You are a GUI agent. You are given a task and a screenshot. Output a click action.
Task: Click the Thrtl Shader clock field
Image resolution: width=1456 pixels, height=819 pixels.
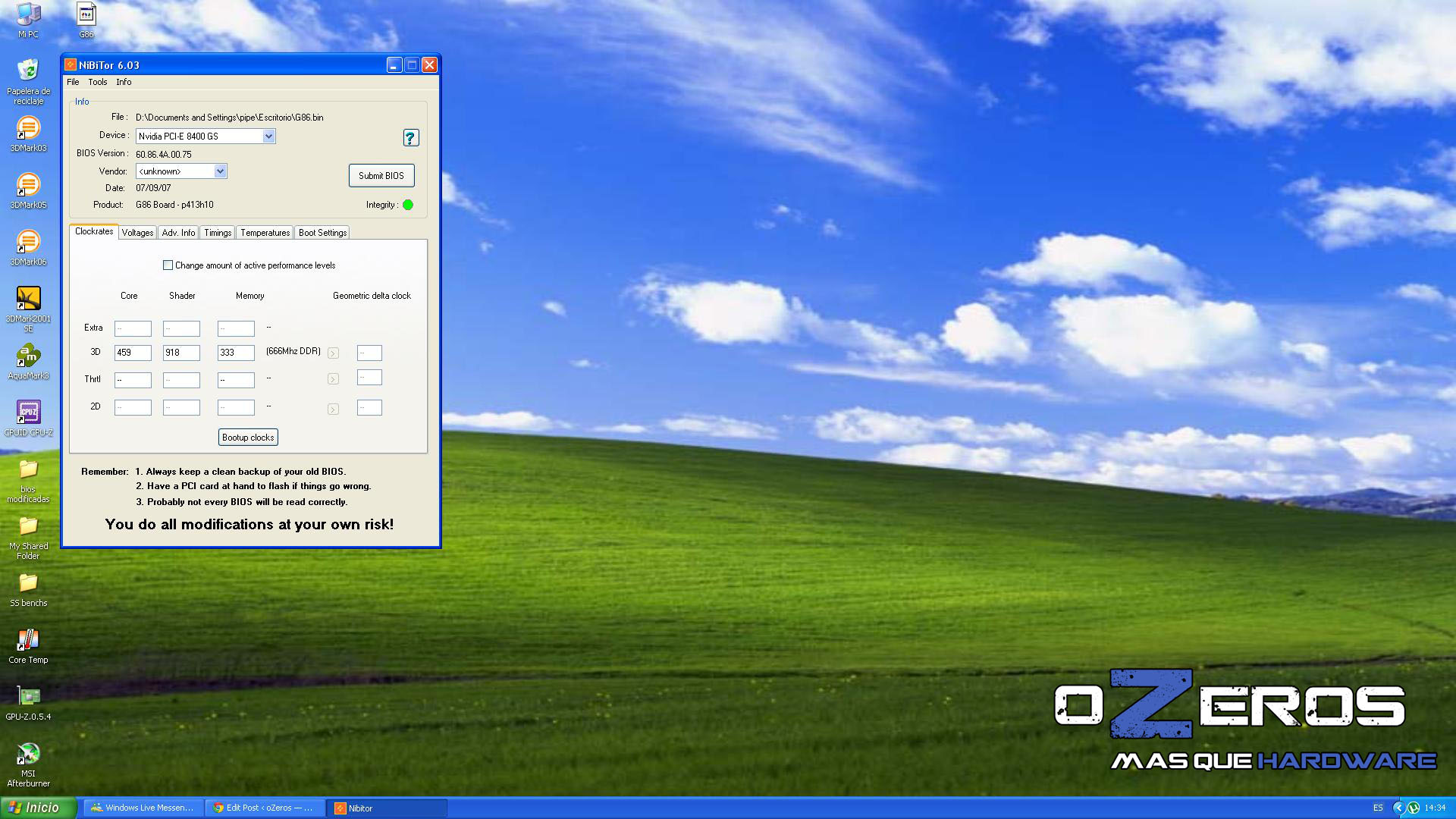[x=181, y=380]
